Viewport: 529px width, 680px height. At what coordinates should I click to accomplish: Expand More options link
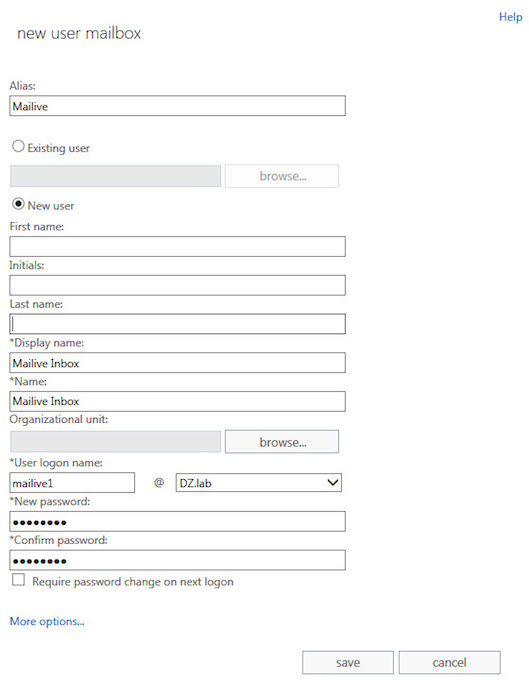click(47, 621)
